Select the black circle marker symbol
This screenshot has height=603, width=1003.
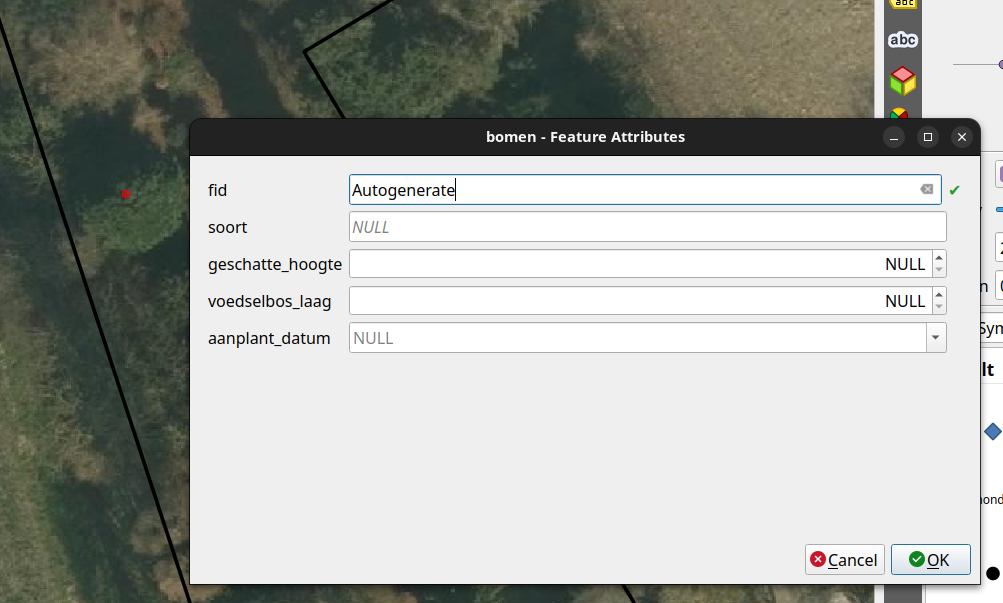click(x=992, y=573)
